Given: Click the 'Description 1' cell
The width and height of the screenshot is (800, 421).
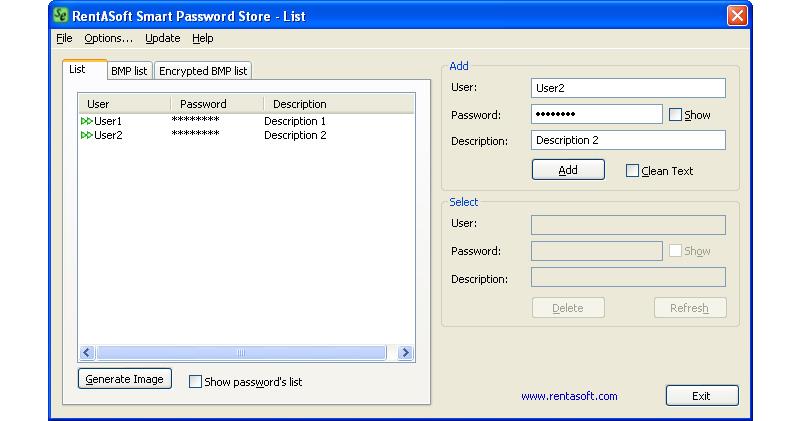Looking at the screenshot, I should point(295,121).
